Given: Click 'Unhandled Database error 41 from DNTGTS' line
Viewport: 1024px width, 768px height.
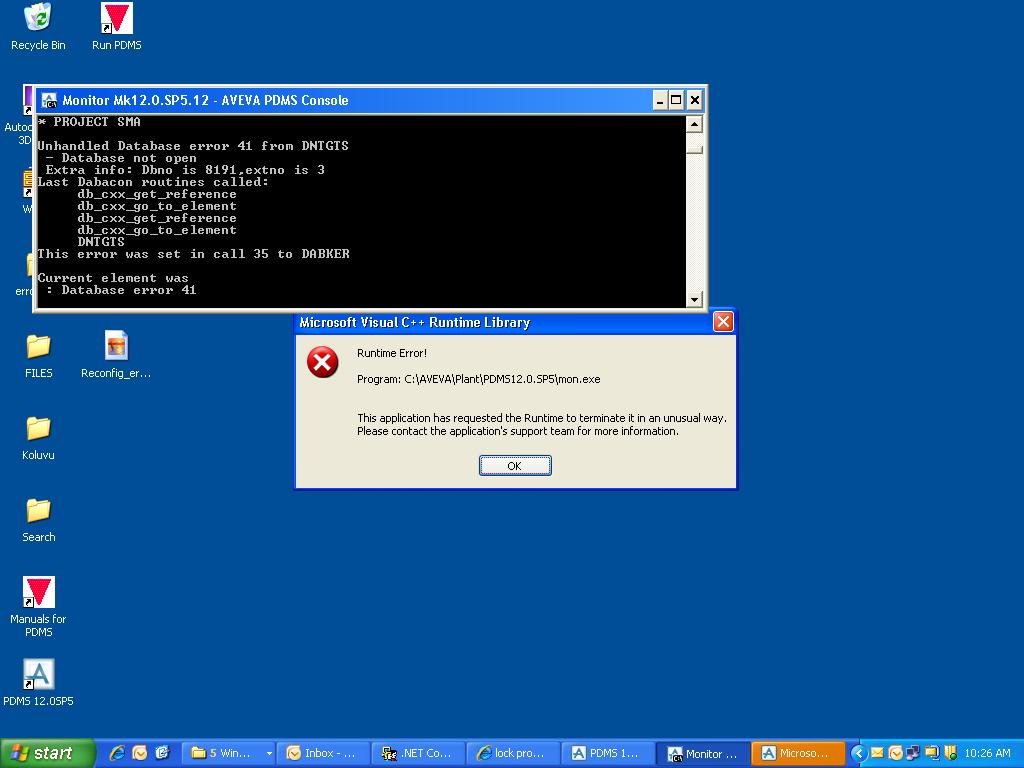Looking at the screenshot, I should click(193, 146).
